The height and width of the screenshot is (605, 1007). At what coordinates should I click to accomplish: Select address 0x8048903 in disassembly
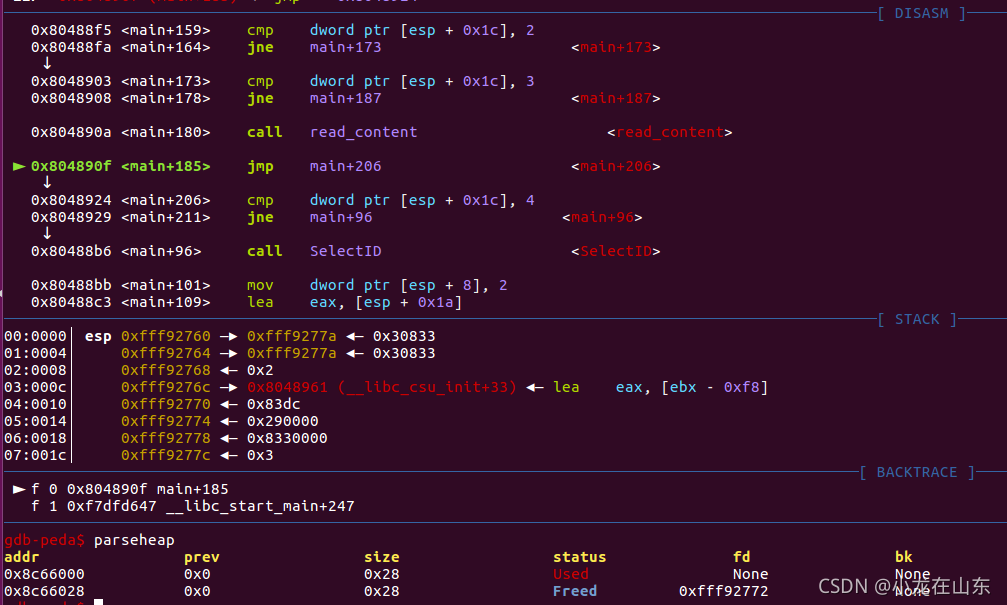click(71, 82)
